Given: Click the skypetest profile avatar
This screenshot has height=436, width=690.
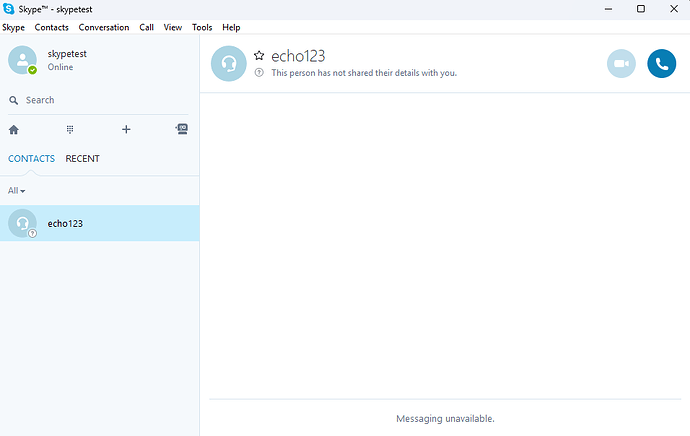Looking at the screenshot, I should tap(22, 60).
